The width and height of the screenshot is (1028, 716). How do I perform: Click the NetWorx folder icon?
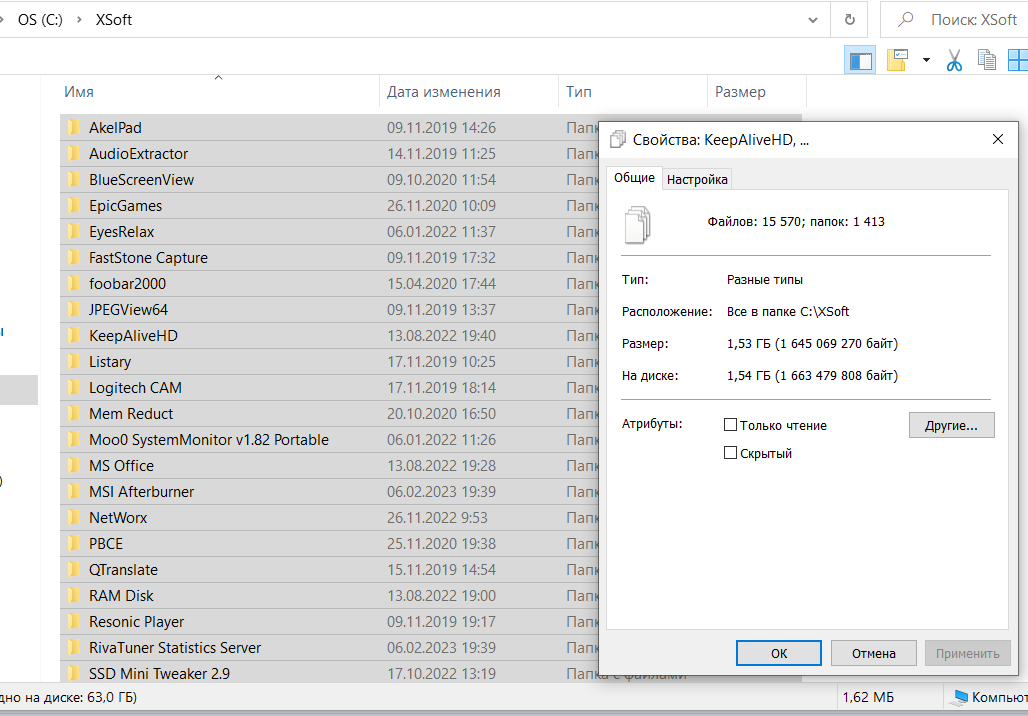(74, 517)
